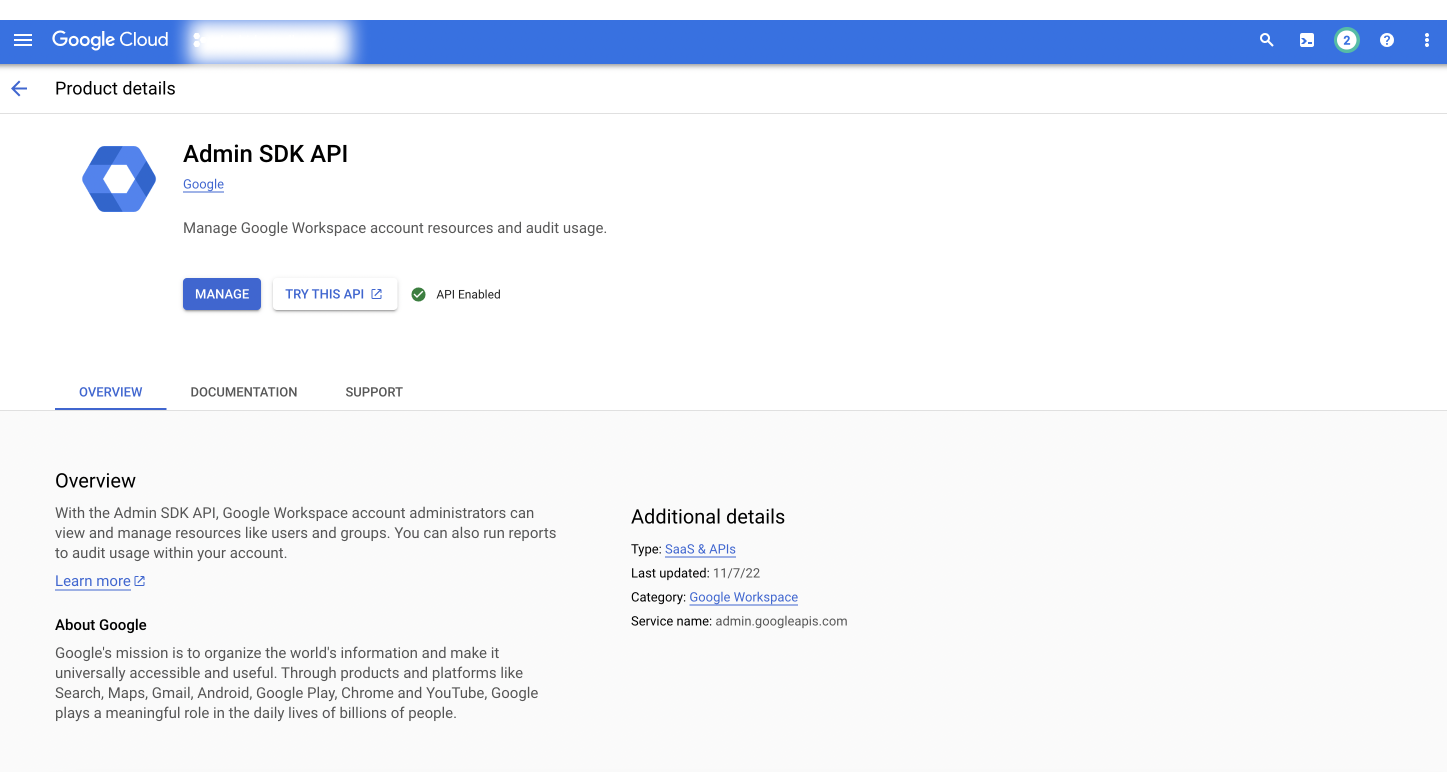Click the SaaS & APIs type link
Image resolution: width=1447 pixels, height=772 pixels.
pos(699,549)
